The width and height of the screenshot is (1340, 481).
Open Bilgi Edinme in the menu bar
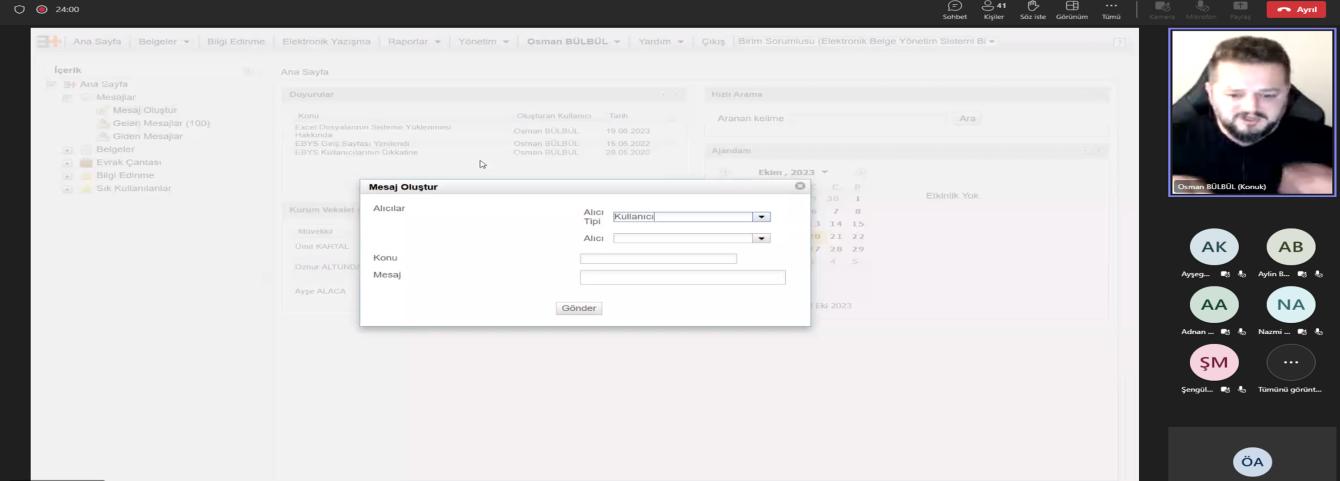(235, 41)
